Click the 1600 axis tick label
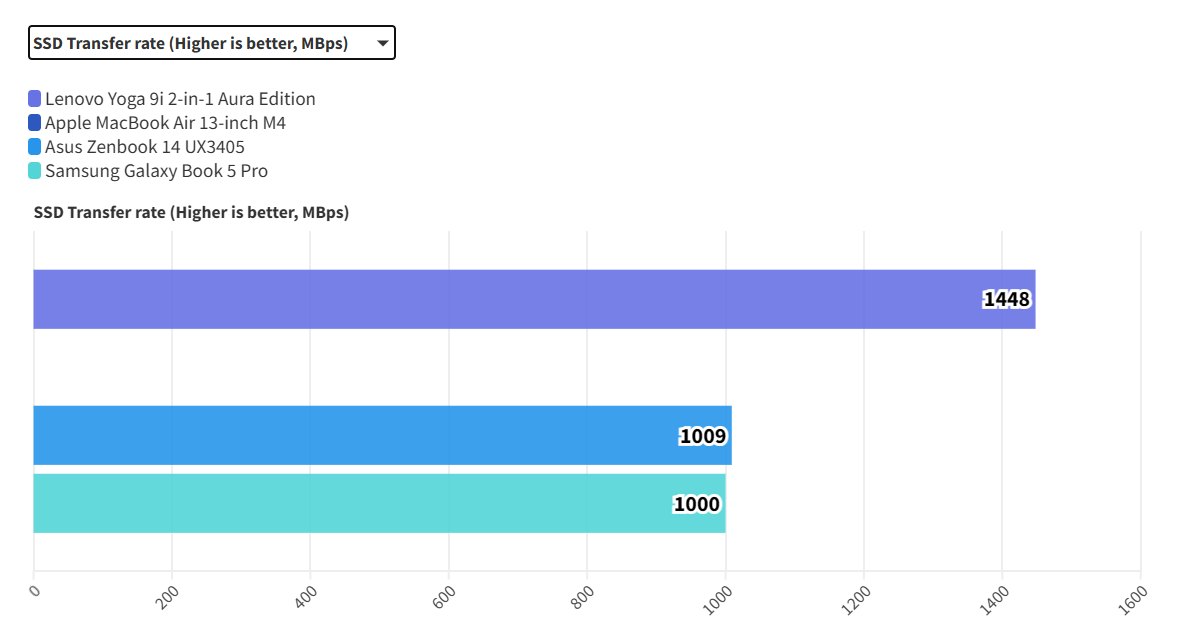Viewport: 1177px width, 631px height. point(1135,599)
